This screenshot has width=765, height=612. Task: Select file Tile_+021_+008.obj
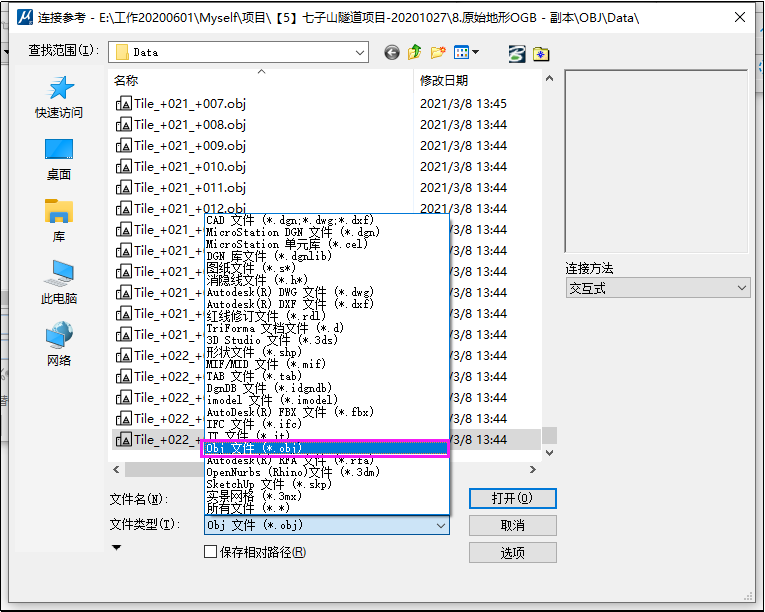coord(189,125)
